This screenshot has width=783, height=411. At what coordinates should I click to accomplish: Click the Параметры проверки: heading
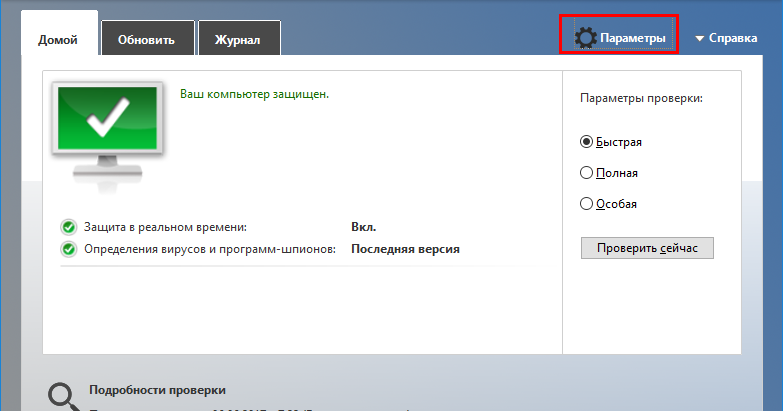pos(641,98)
